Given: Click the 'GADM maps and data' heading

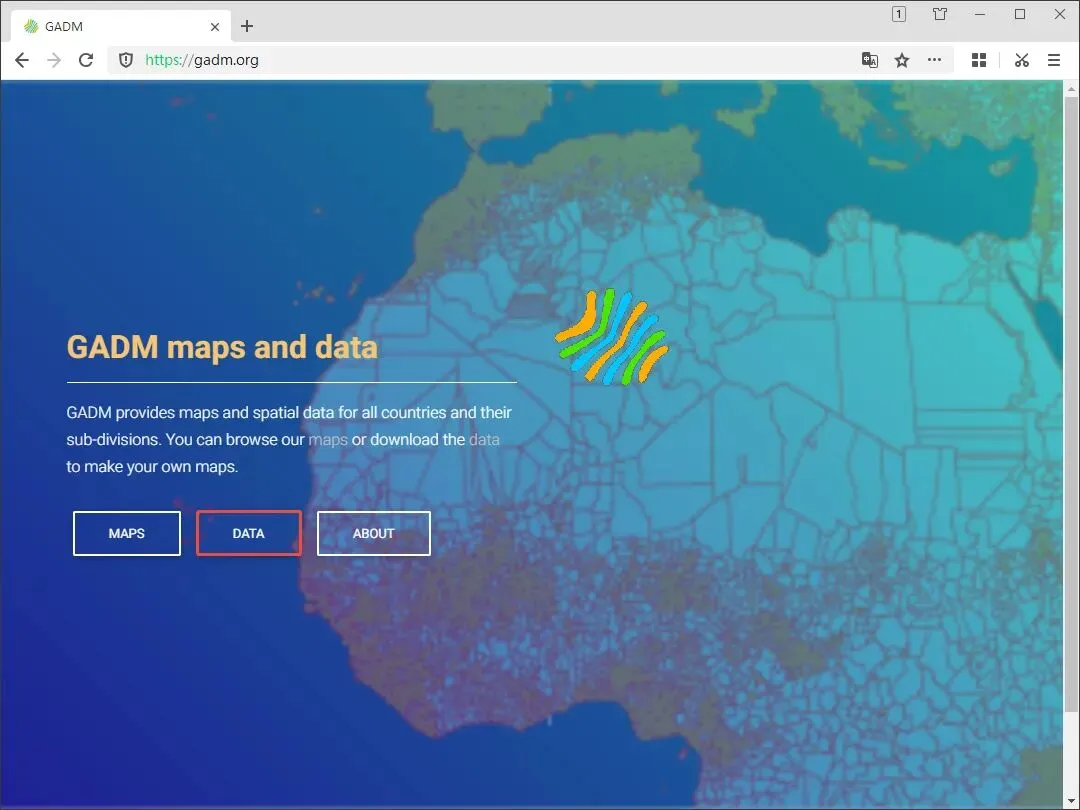Looking at the screenshot, I should click(222, 346).
